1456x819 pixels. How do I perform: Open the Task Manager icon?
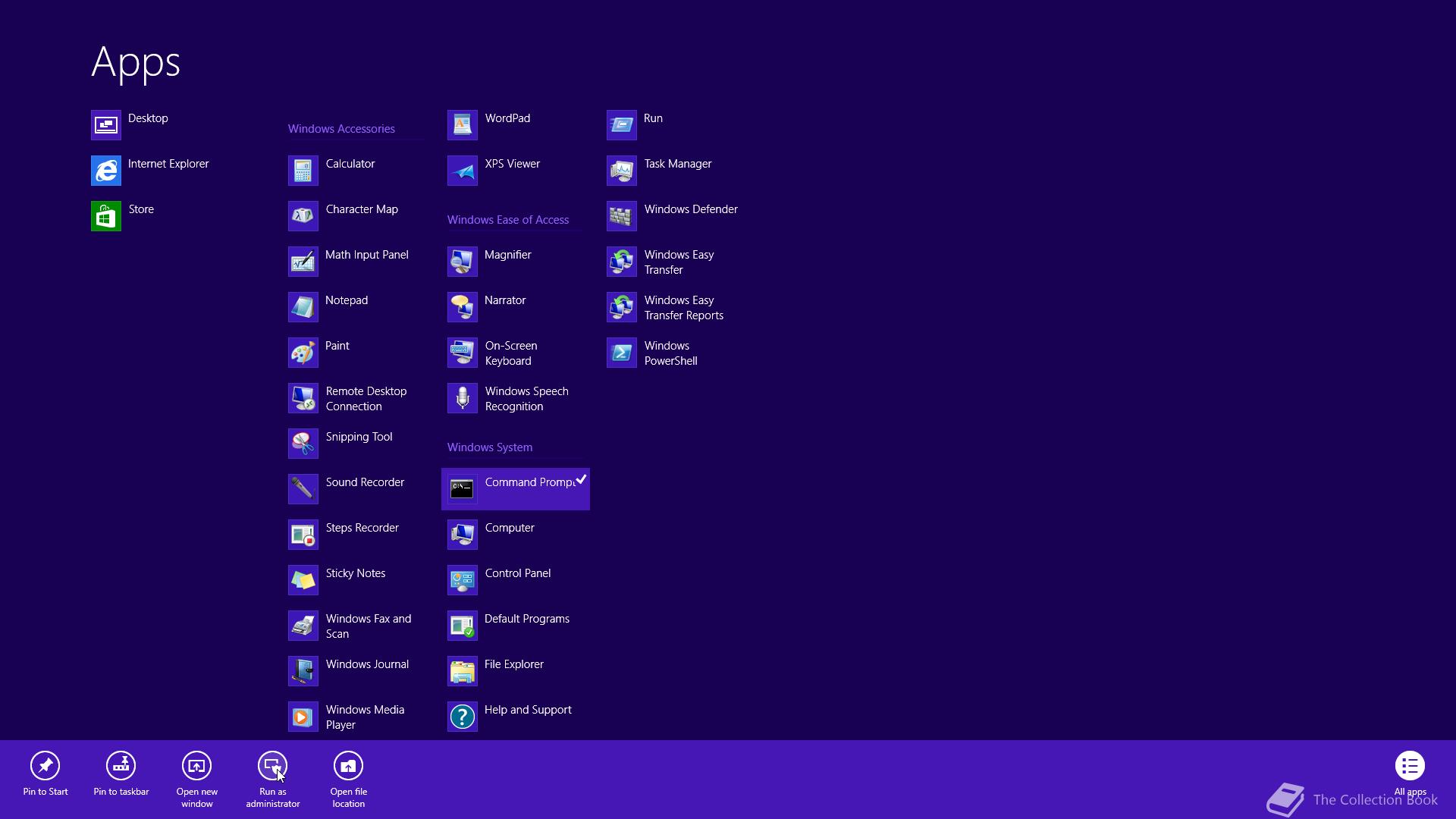click(x=622, y=171)
